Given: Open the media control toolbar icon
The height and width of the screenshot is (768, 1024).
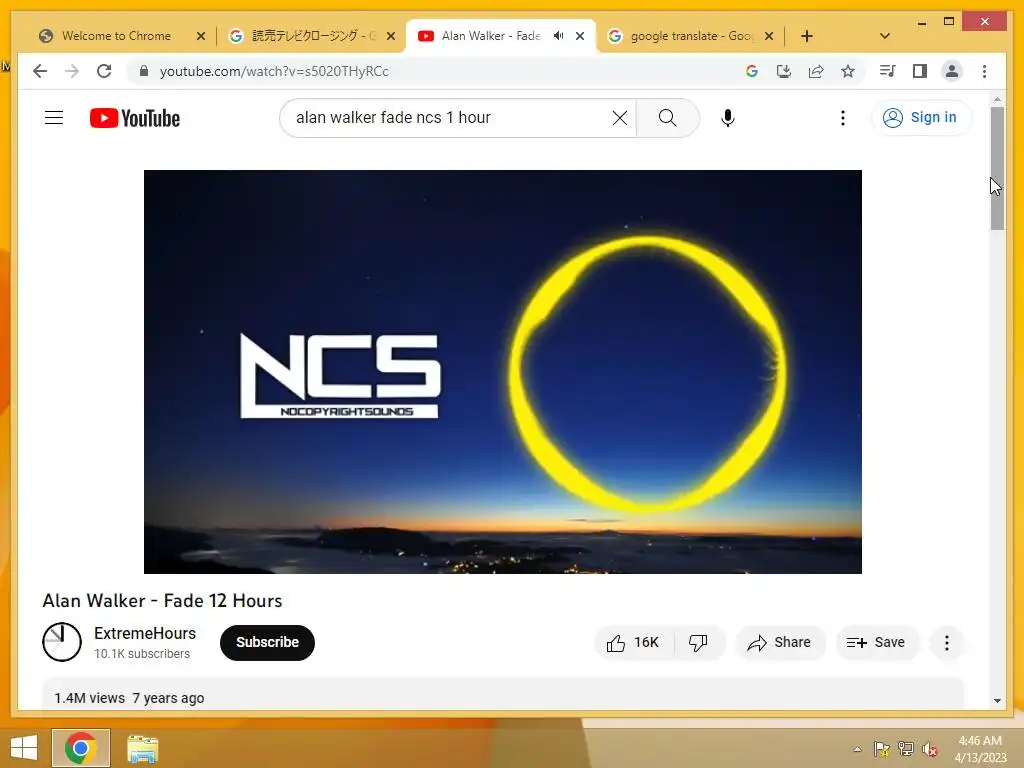Looking at the screenshot, I should click(888, 71).
